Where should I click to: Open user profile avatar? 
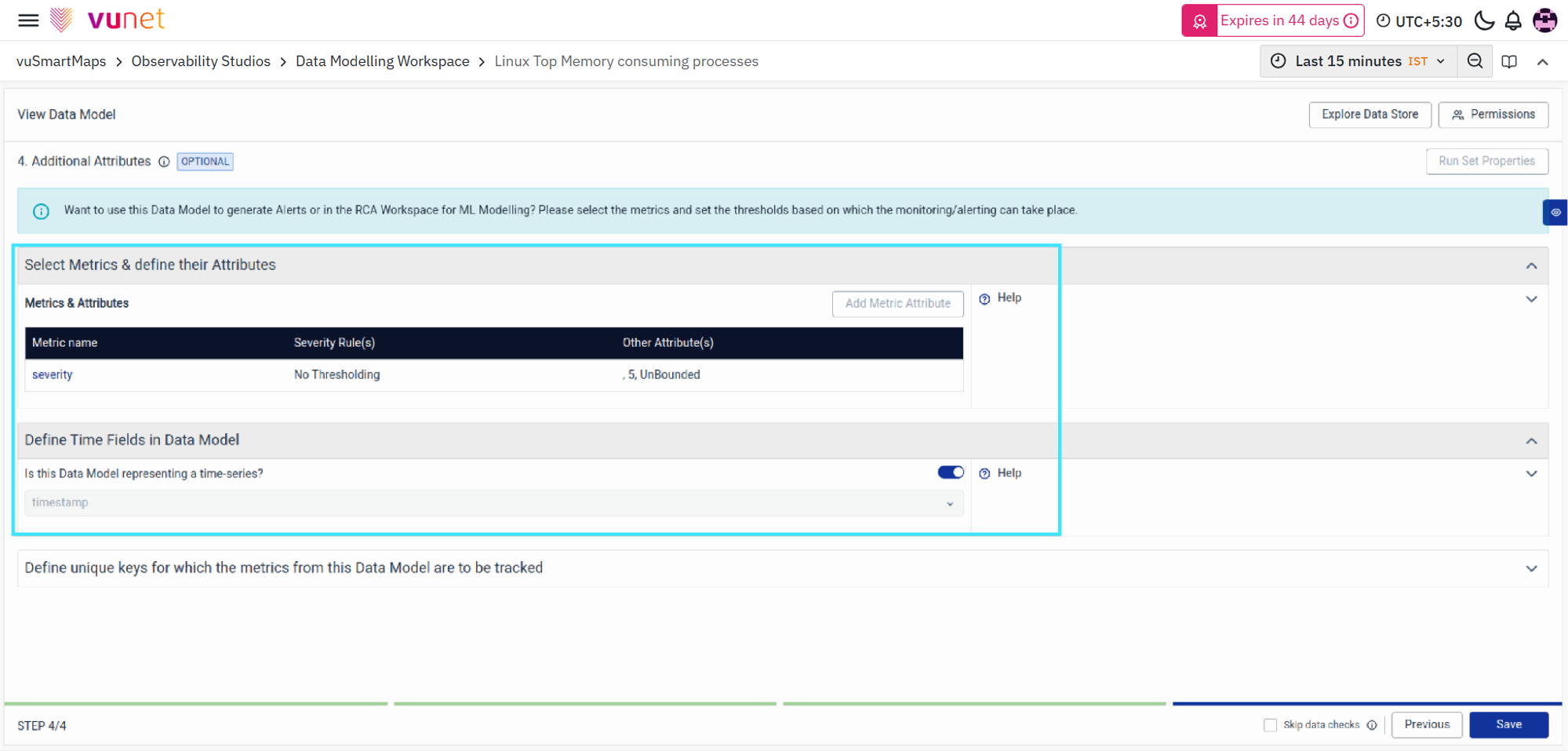[1544, 20]
